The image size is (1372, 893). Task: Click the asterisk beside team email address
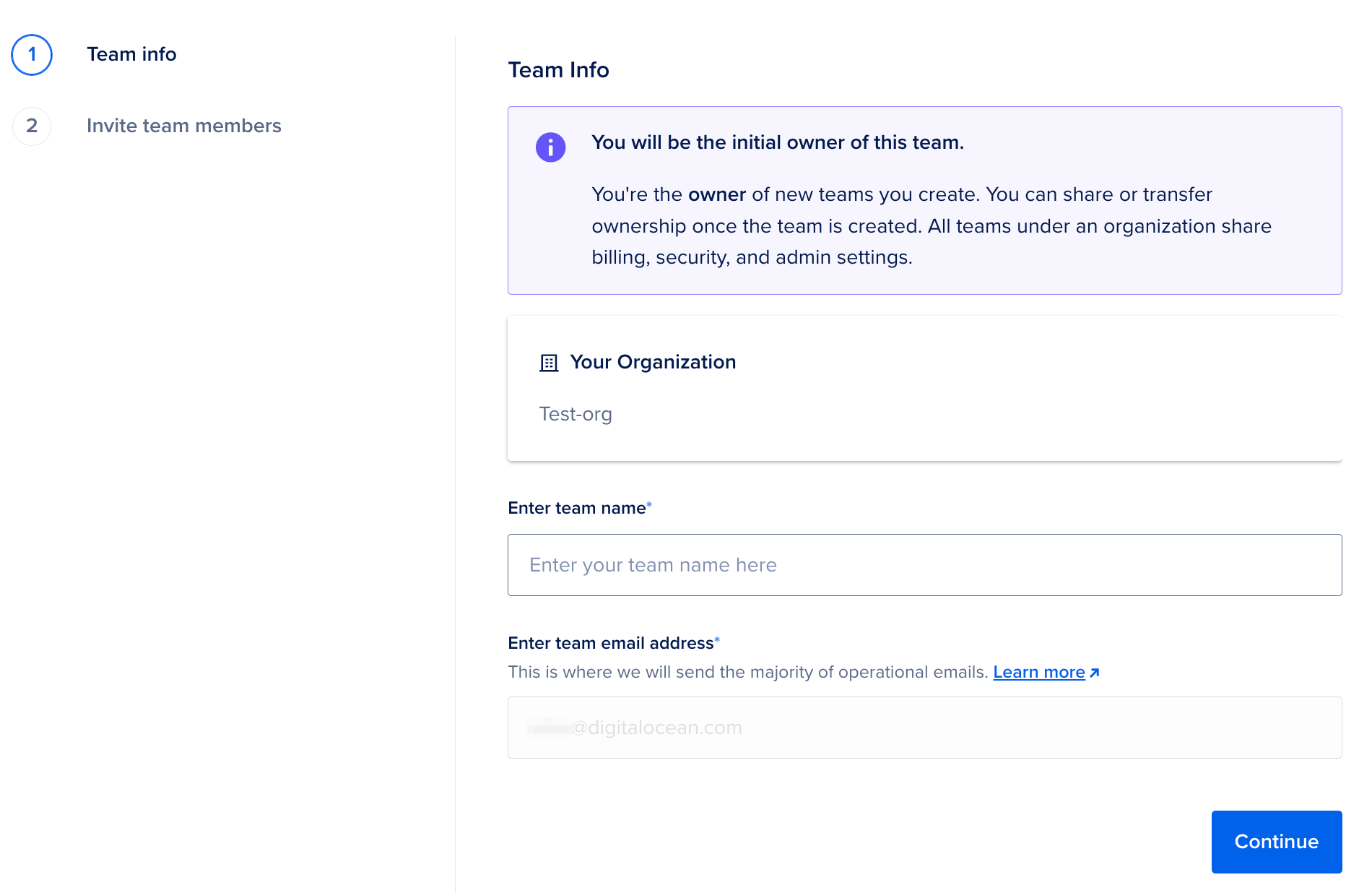717,639
